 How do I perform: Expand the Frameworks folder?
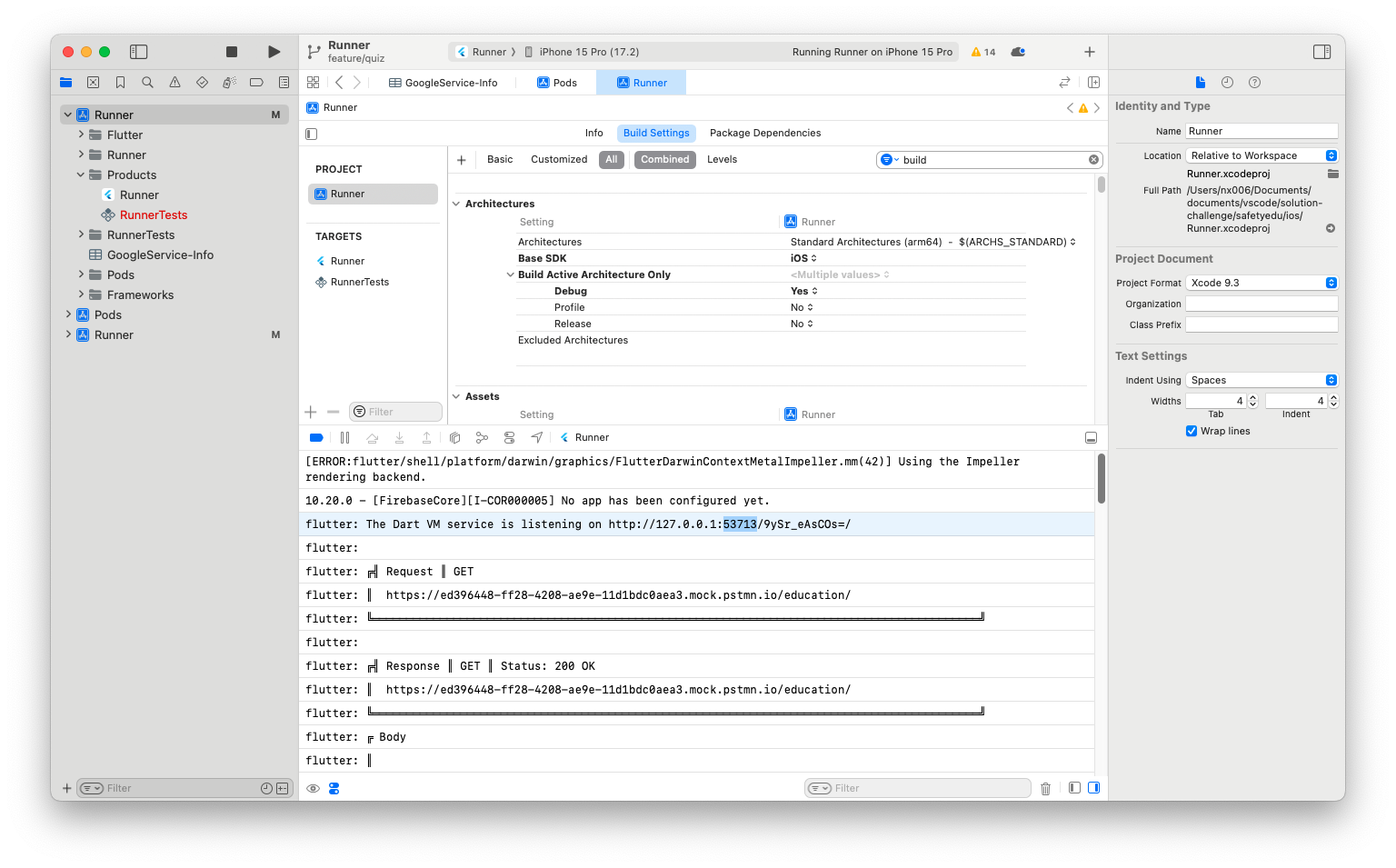81,294
